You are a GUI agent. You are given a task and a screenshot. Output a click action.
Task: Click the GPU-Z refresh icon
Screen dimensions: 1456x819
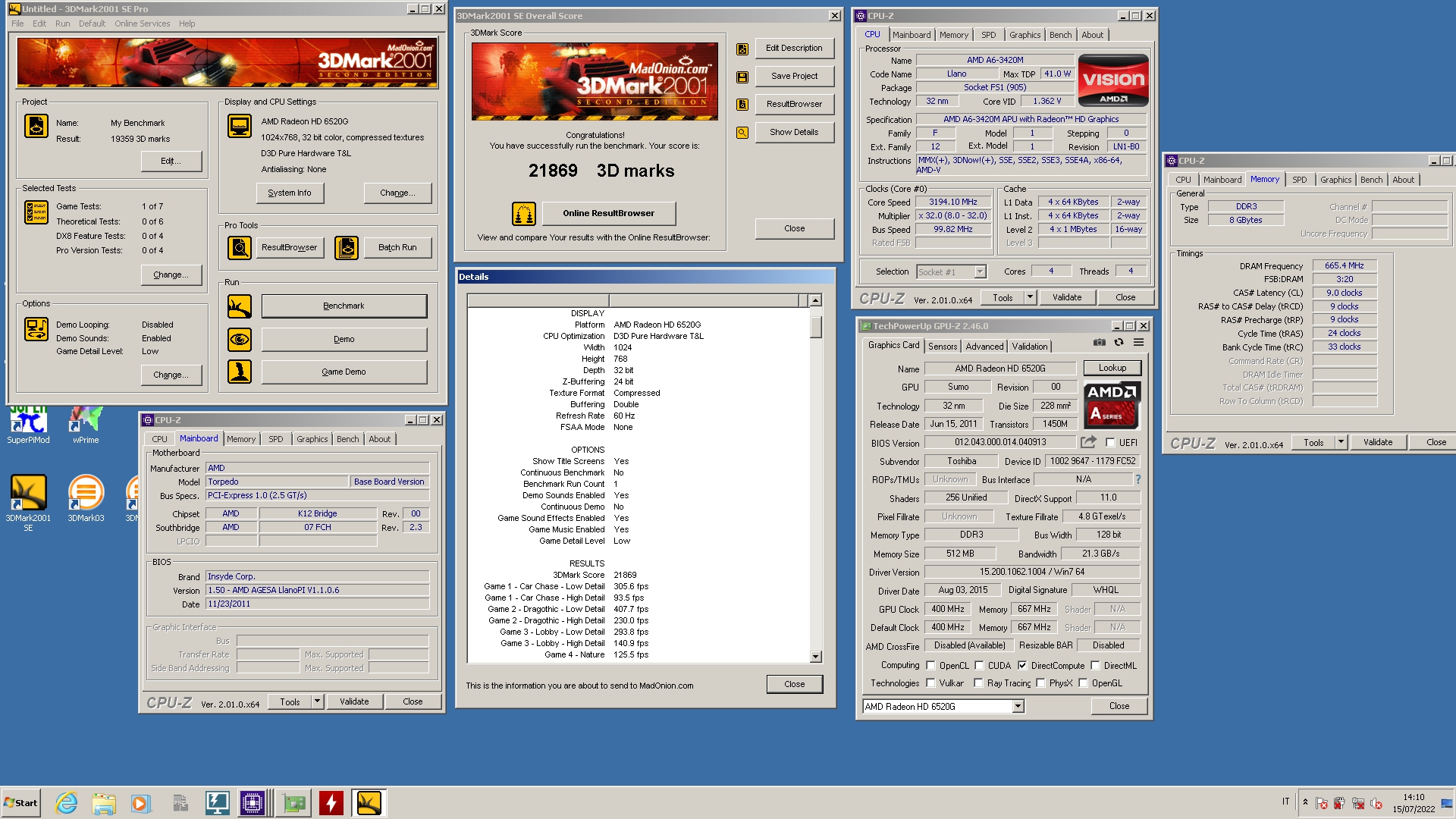point(1119,343)
